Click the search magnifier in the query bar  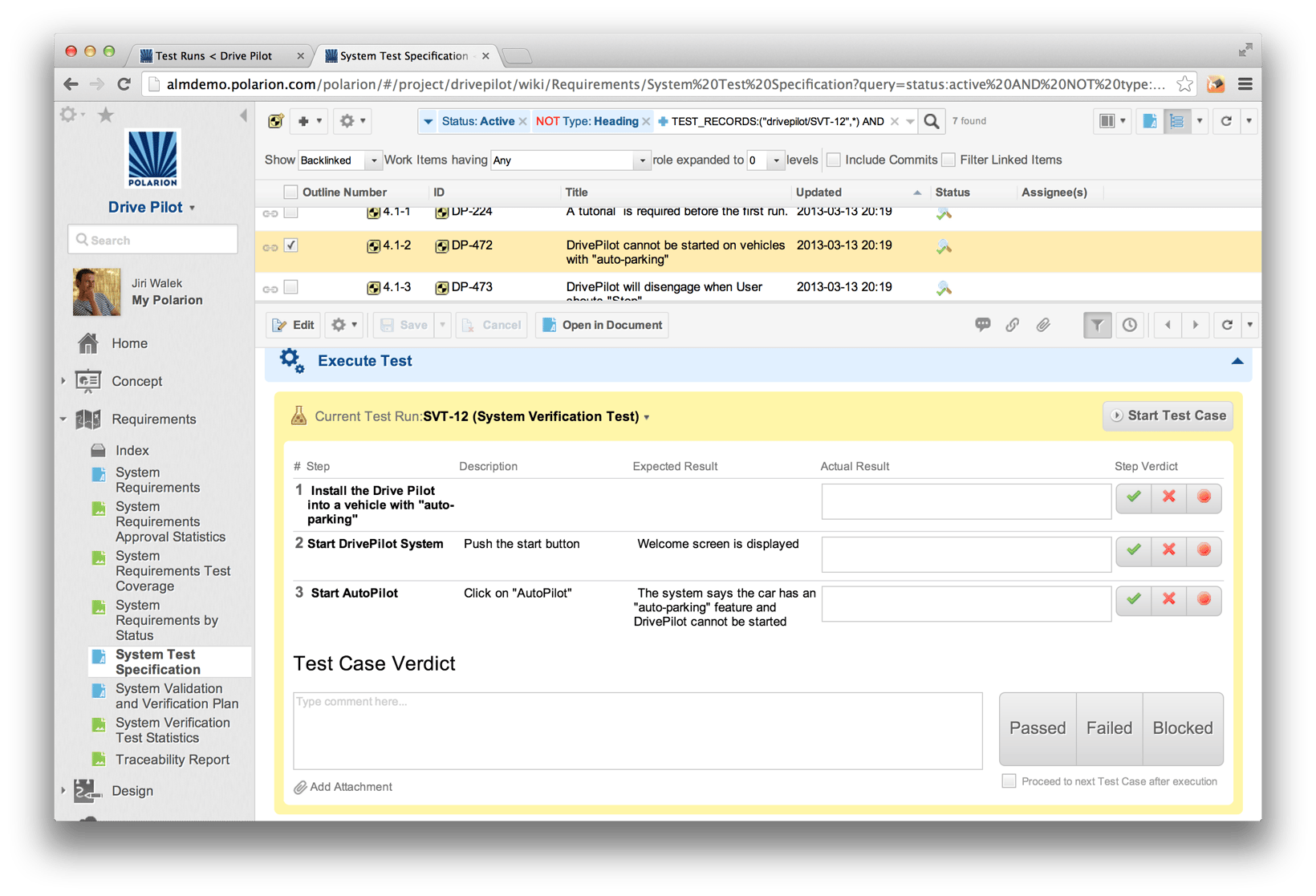[931, 121]
